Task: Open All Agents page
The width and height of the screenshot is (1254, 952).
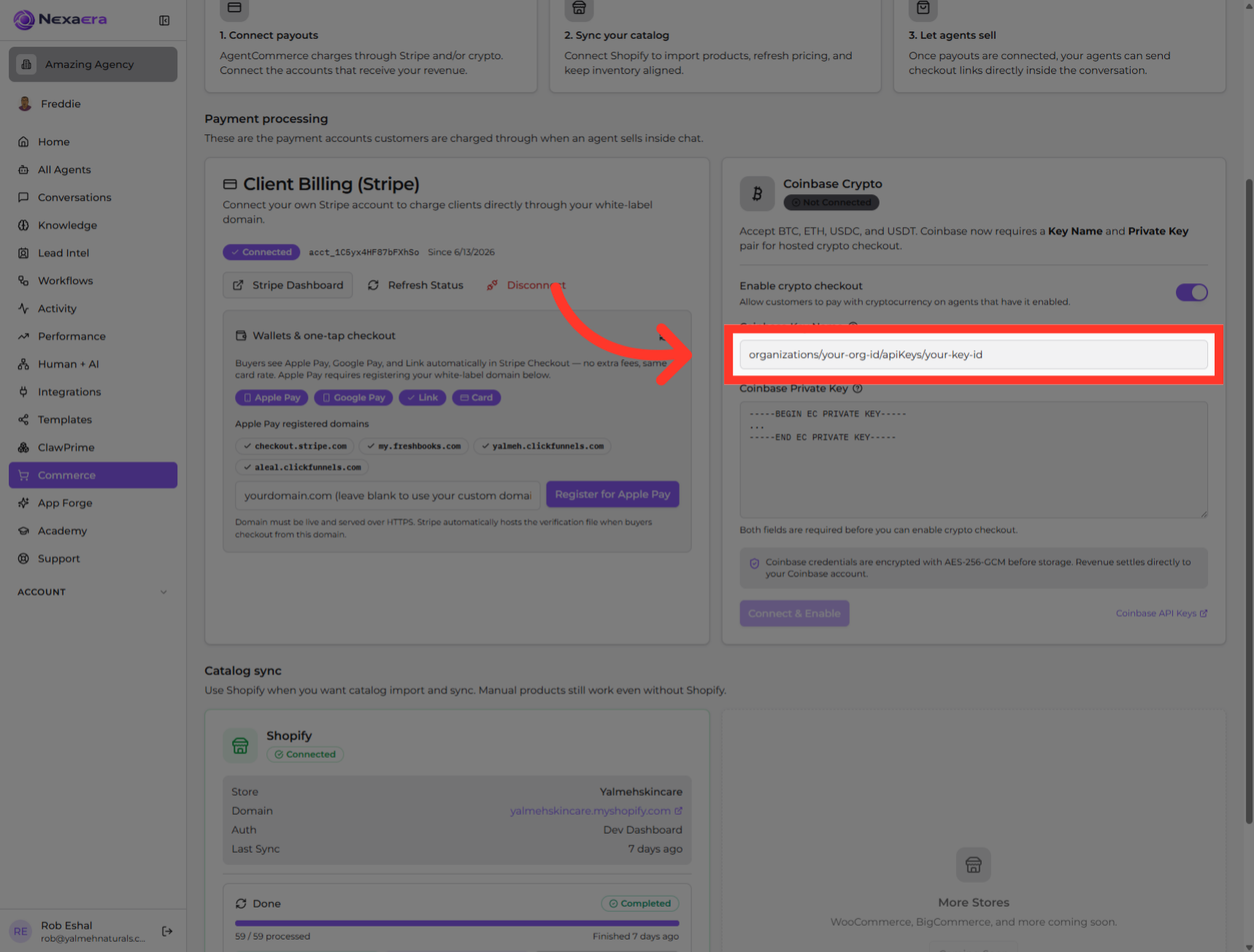Action: [93, 169]
